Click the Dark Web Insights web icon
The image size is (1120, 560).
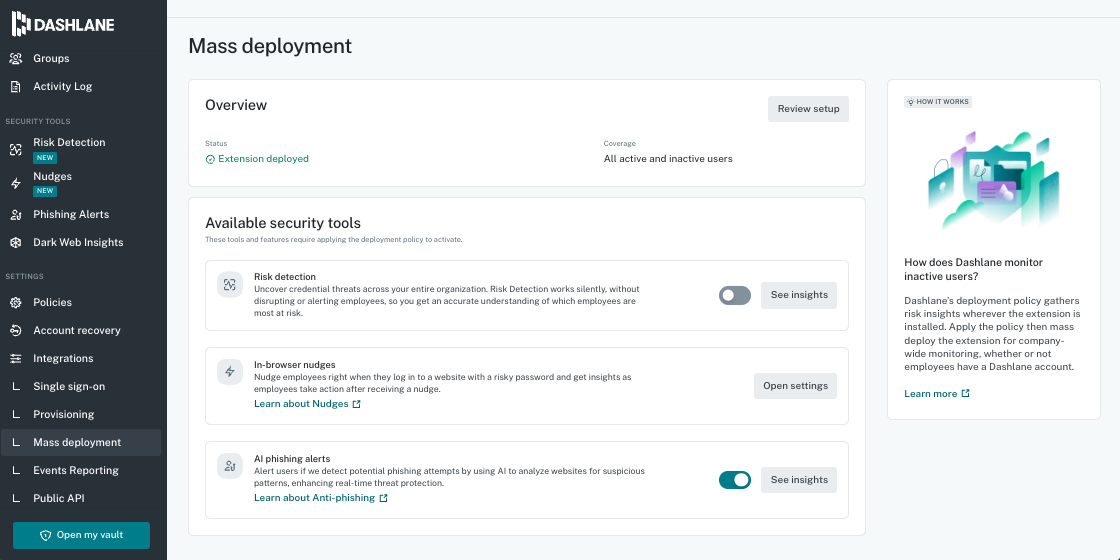pyautogui.click(x=16, y=242)
